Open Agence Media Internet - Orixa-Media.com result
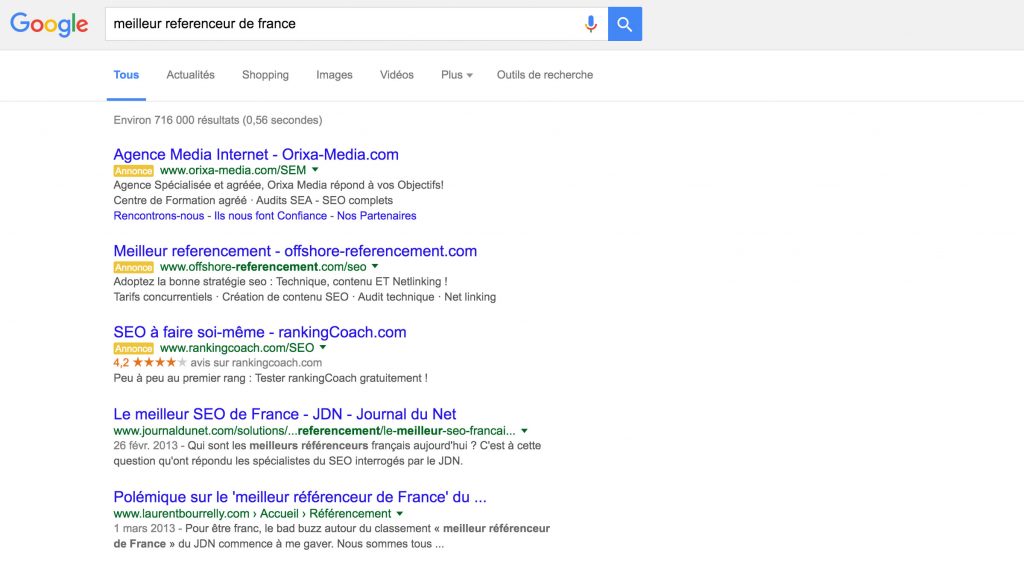The height and width of the screenshot is (568, 1024). point(256,155)
